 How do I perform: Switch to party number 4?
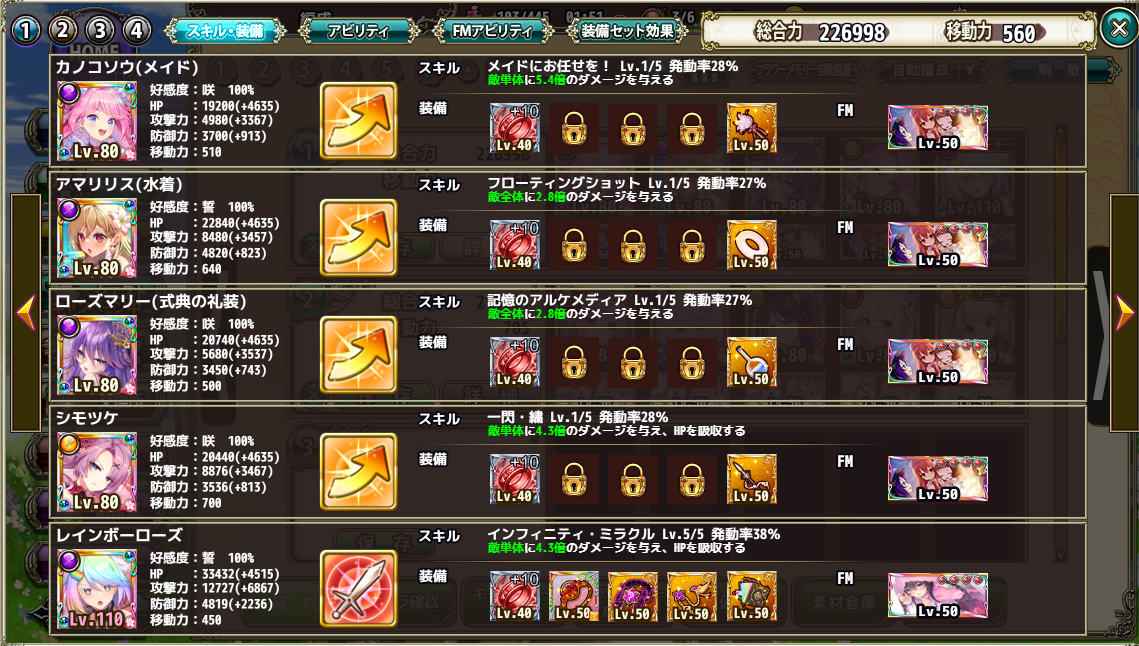pos(137,31)
